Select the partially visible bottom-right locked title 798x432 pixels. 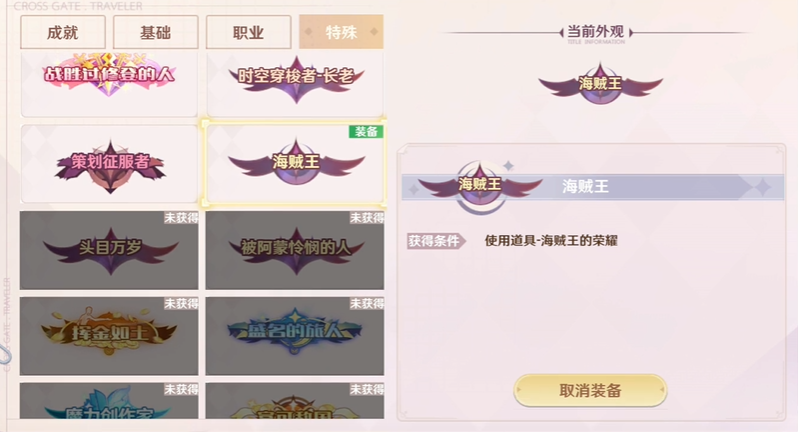pyautogui.click(x=295, y=401)
